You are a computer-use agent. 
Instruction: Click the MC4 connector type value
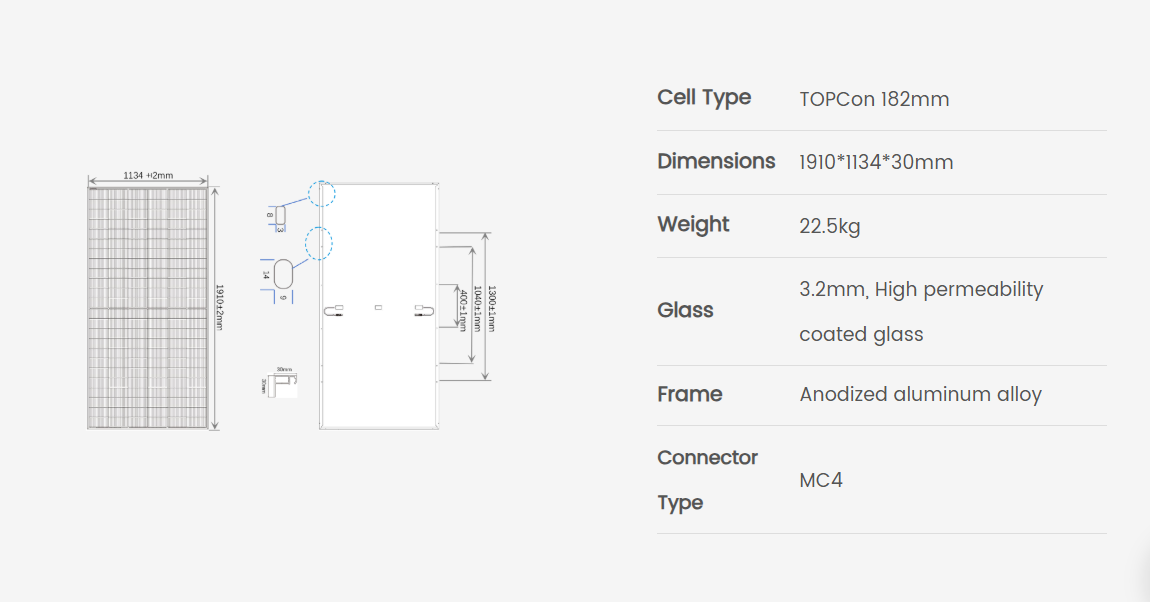click(x=821, y=480)
